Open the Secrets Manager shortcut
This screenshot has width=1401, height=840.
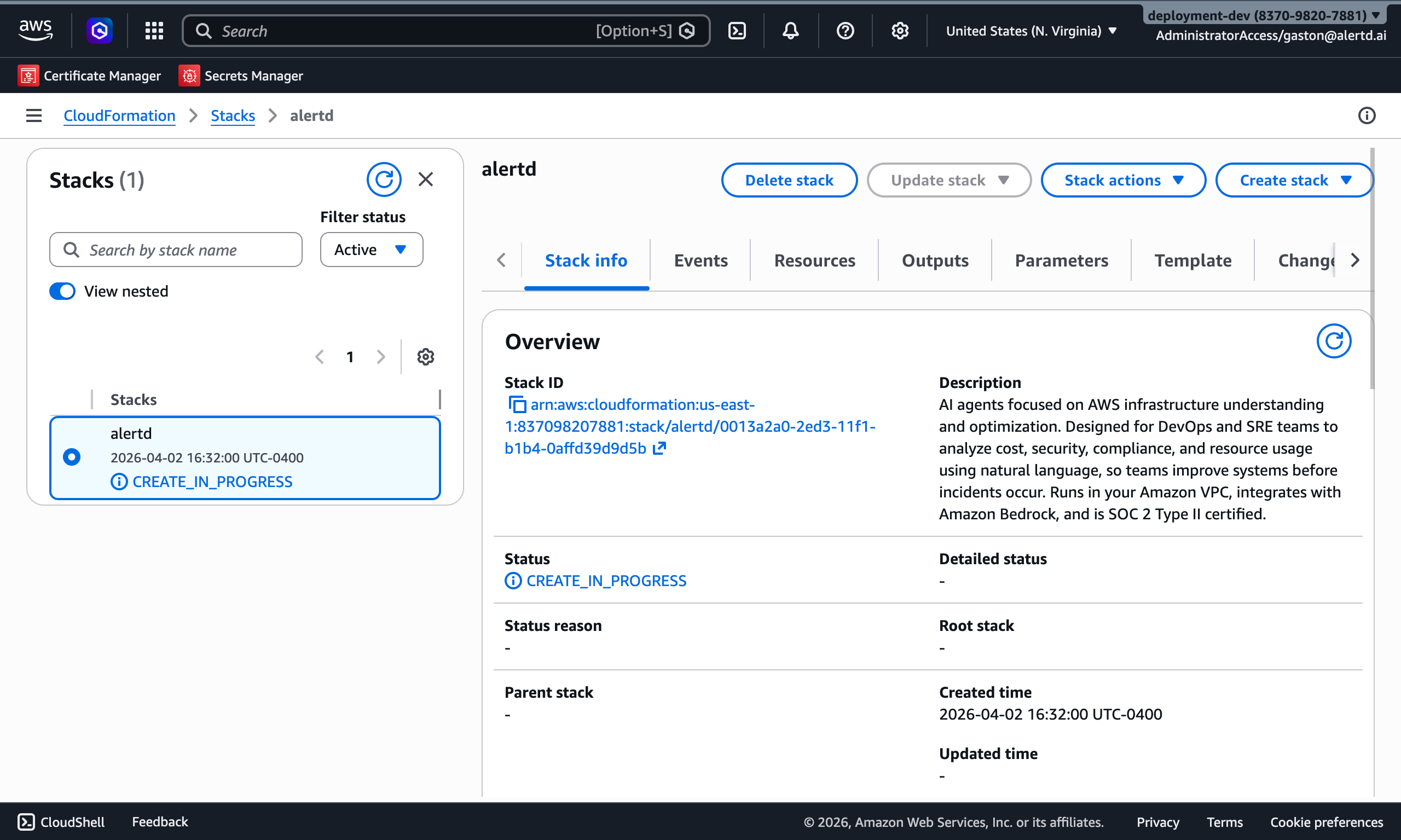(x=241, y=76)
